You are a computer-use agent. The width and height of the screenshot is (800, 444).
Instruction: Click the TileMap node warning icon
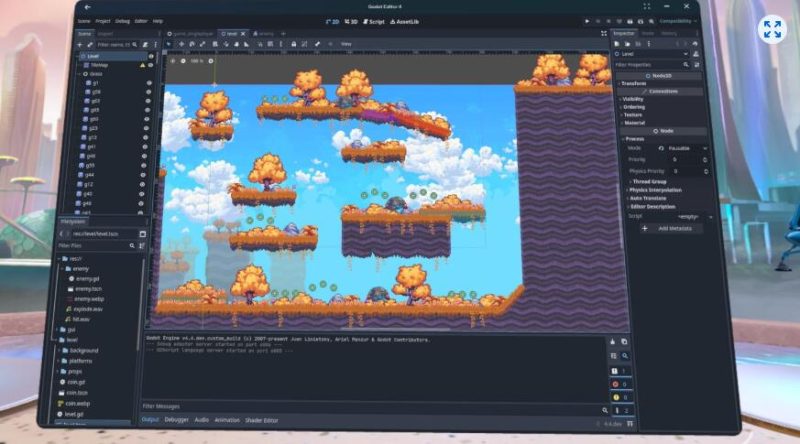143,65
